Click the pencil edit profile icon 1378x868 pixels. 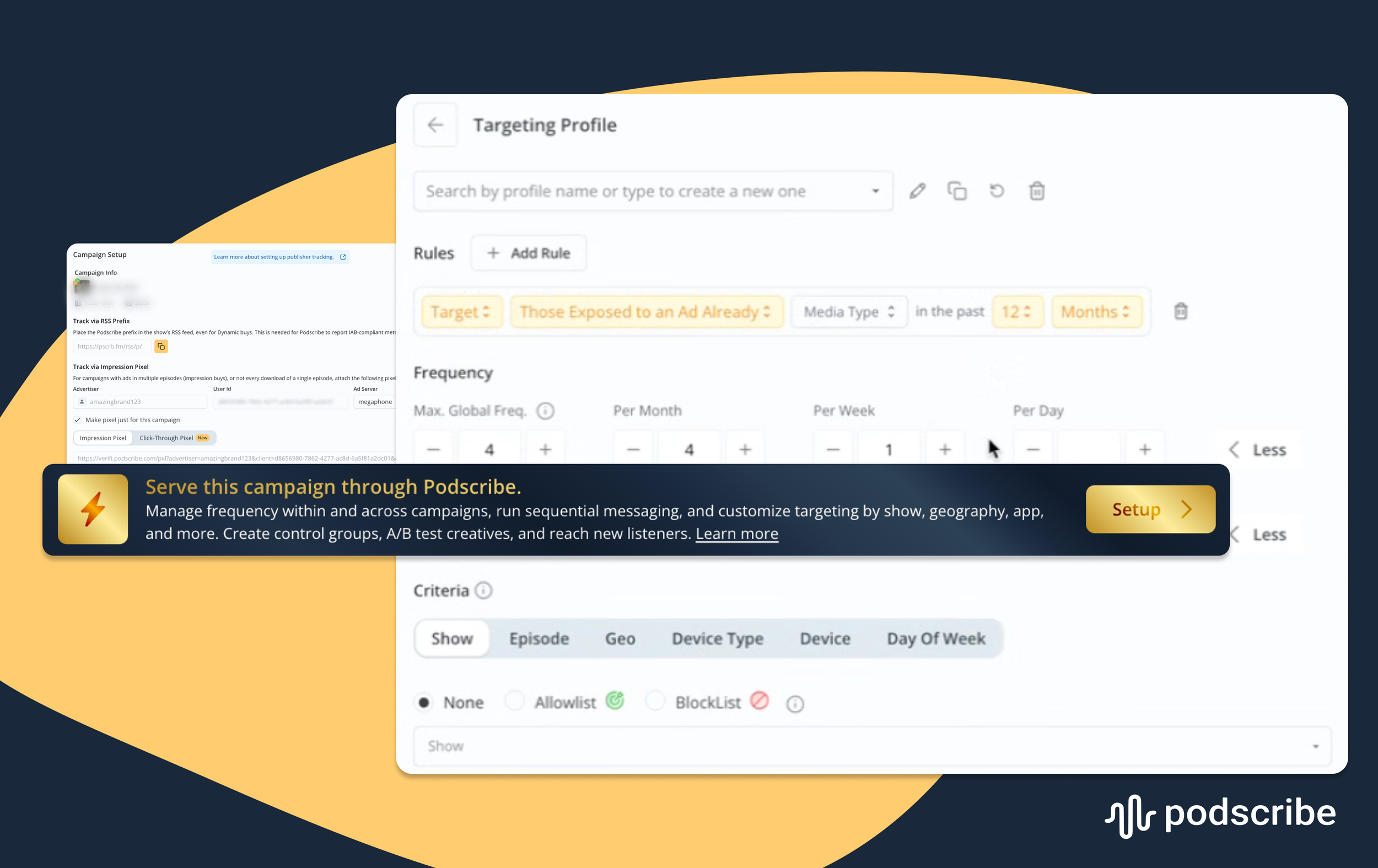click(x=917, y=191)
